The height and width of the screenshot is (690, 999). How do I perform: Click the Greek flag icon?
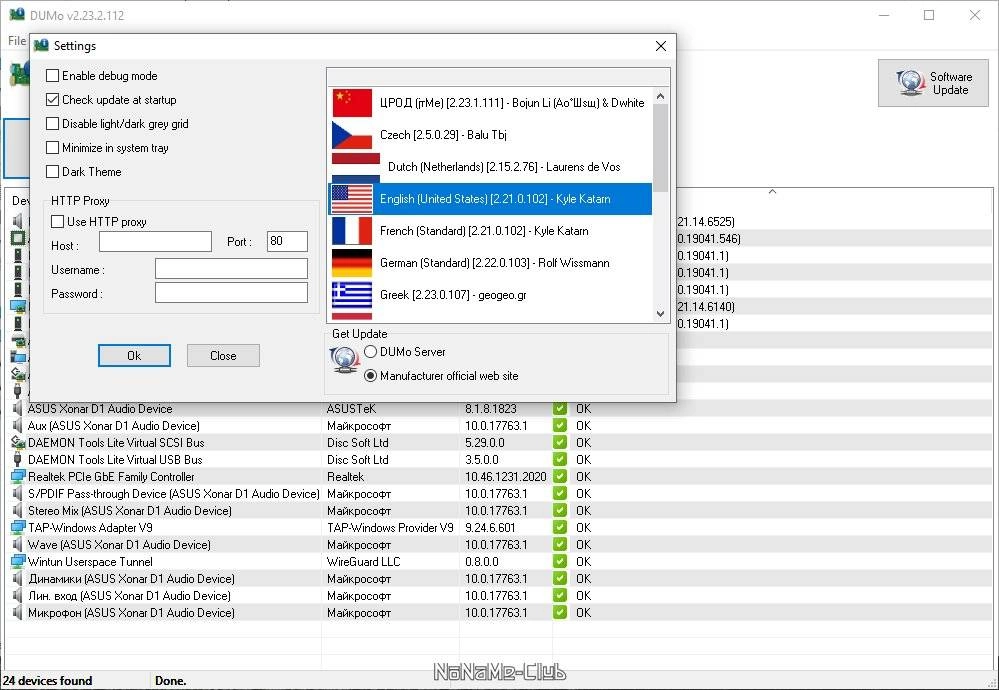(x=352, y=294)
